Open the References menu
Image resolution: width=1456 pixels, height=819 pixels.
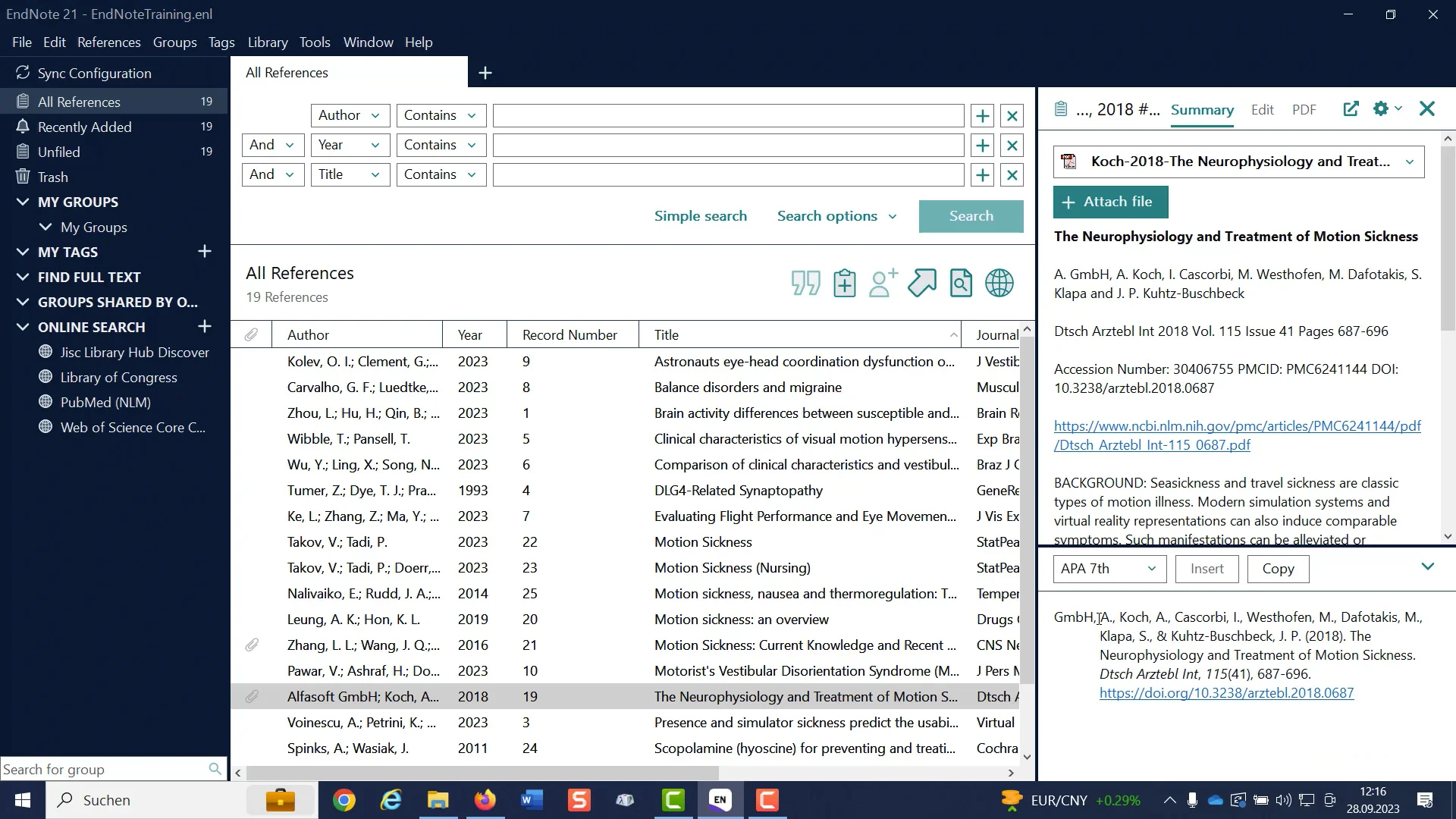click(x=108, y=42)
